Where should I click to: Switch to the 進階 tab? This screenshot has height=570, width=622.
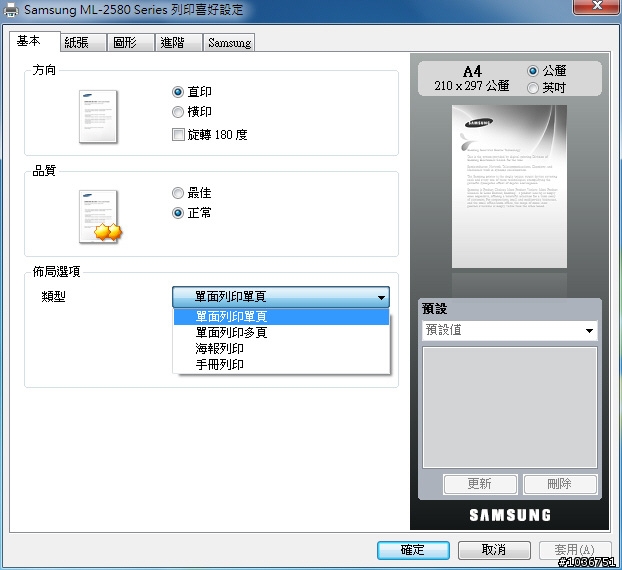pos(179,42)
